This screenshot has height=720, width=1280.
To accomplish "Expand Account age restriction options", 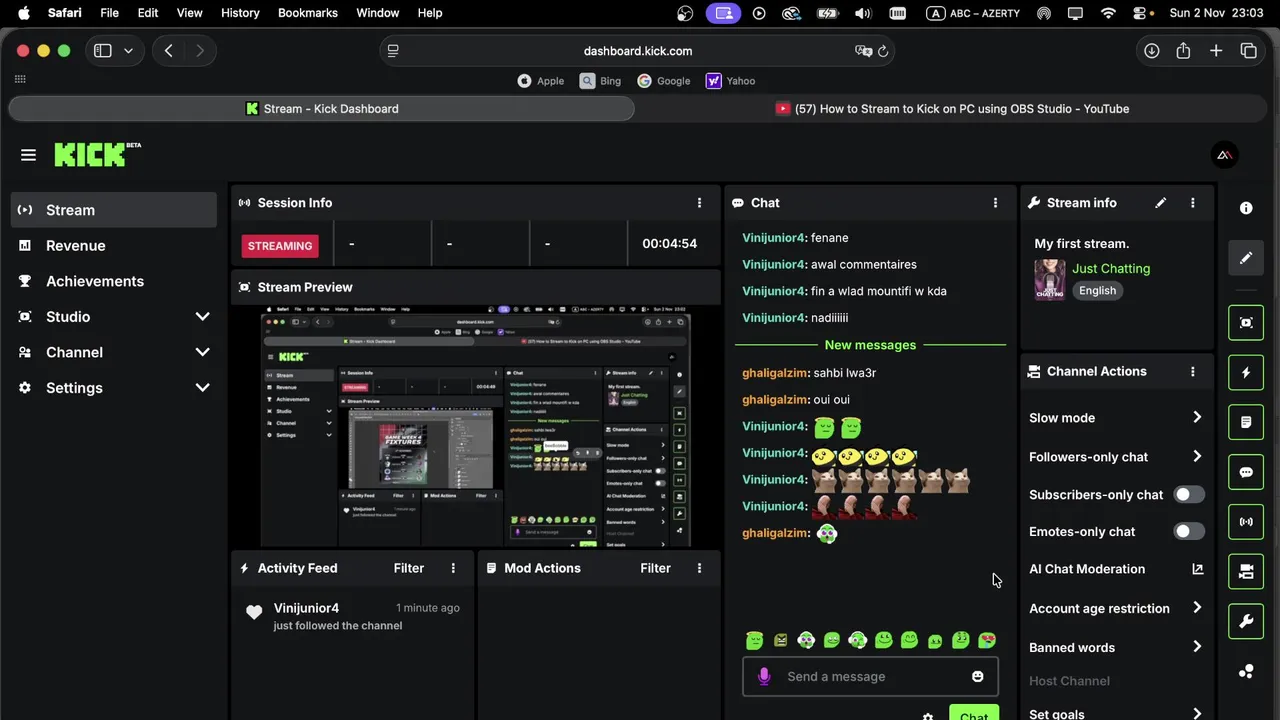I will click(1197, 608).
